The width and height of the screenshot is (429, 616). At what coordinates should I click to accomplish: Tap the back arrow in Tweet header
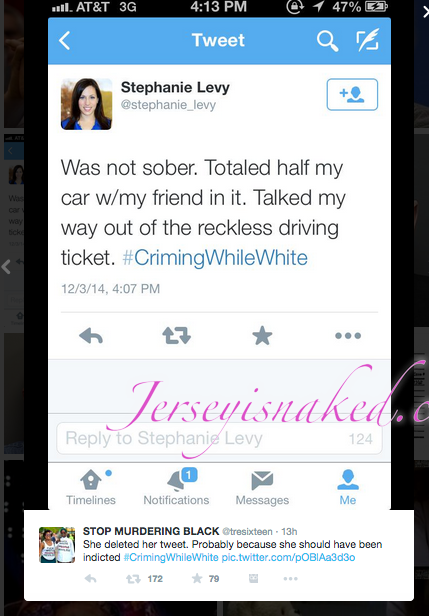click(x=64, y=40)
